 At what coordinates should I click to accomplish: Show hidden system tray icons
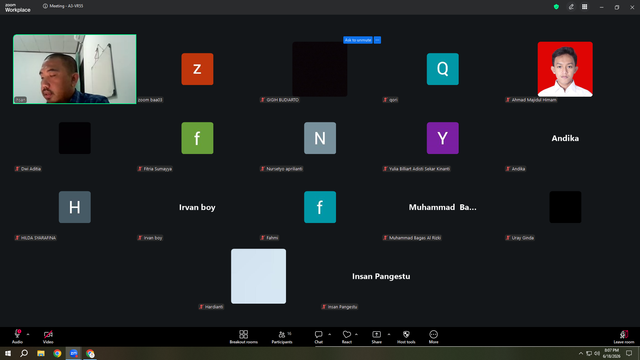pos(581,353)
